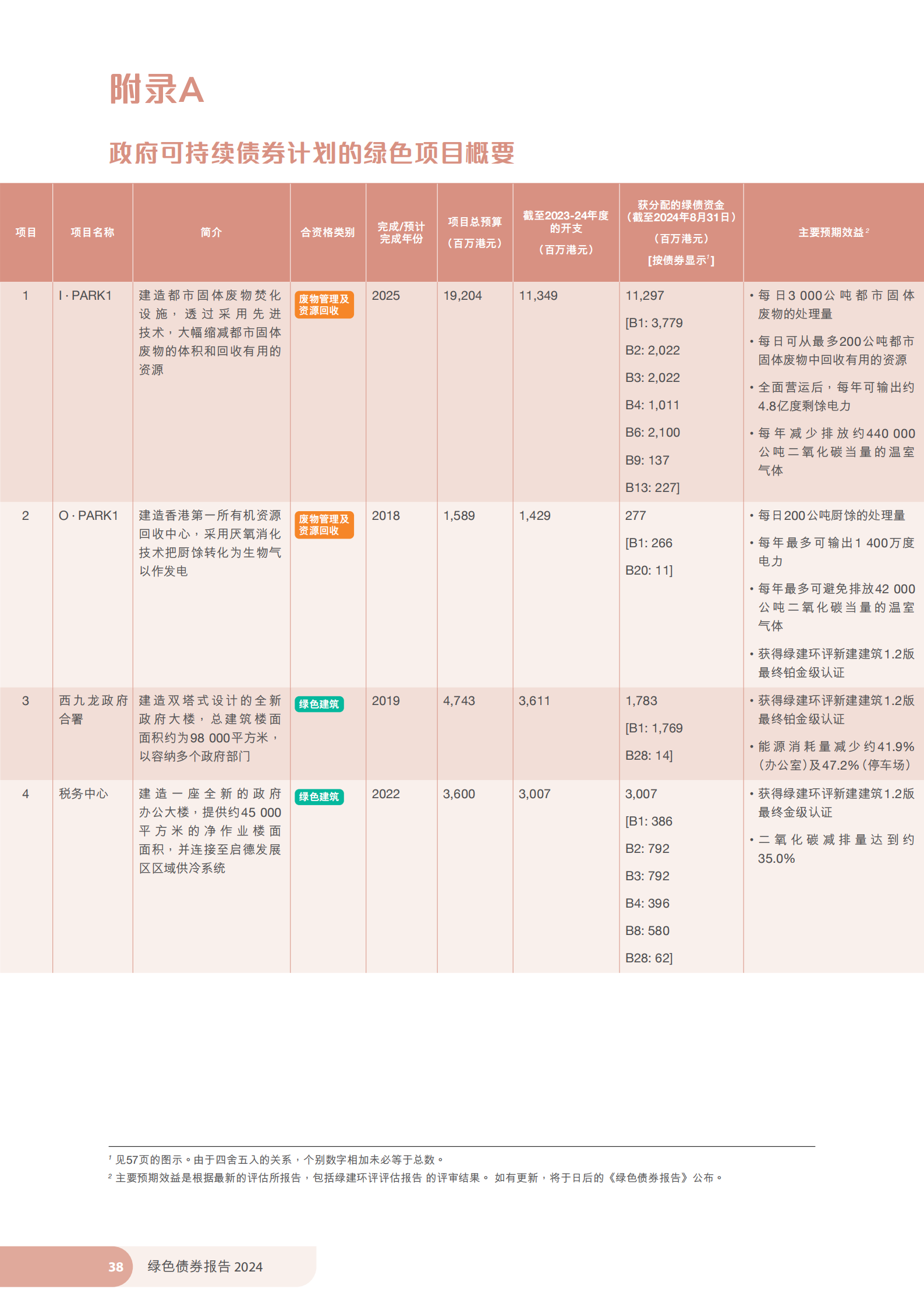The width and height of the screenshot is (924, 1307).
Task: Click the 截至2023-24年度的开支 column header
Action: click(x=566, y=232)
